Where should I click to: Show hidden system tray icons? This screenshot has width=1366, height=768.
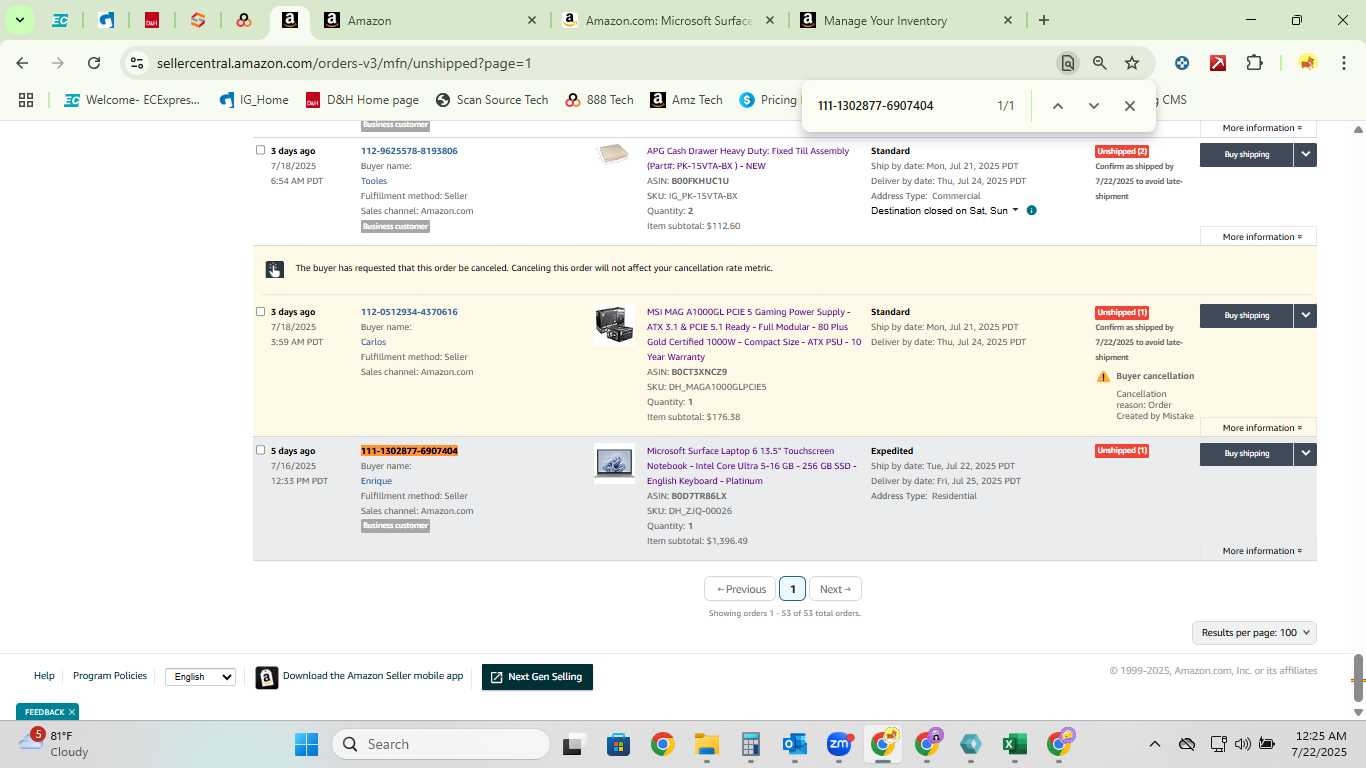[1154, 744]
